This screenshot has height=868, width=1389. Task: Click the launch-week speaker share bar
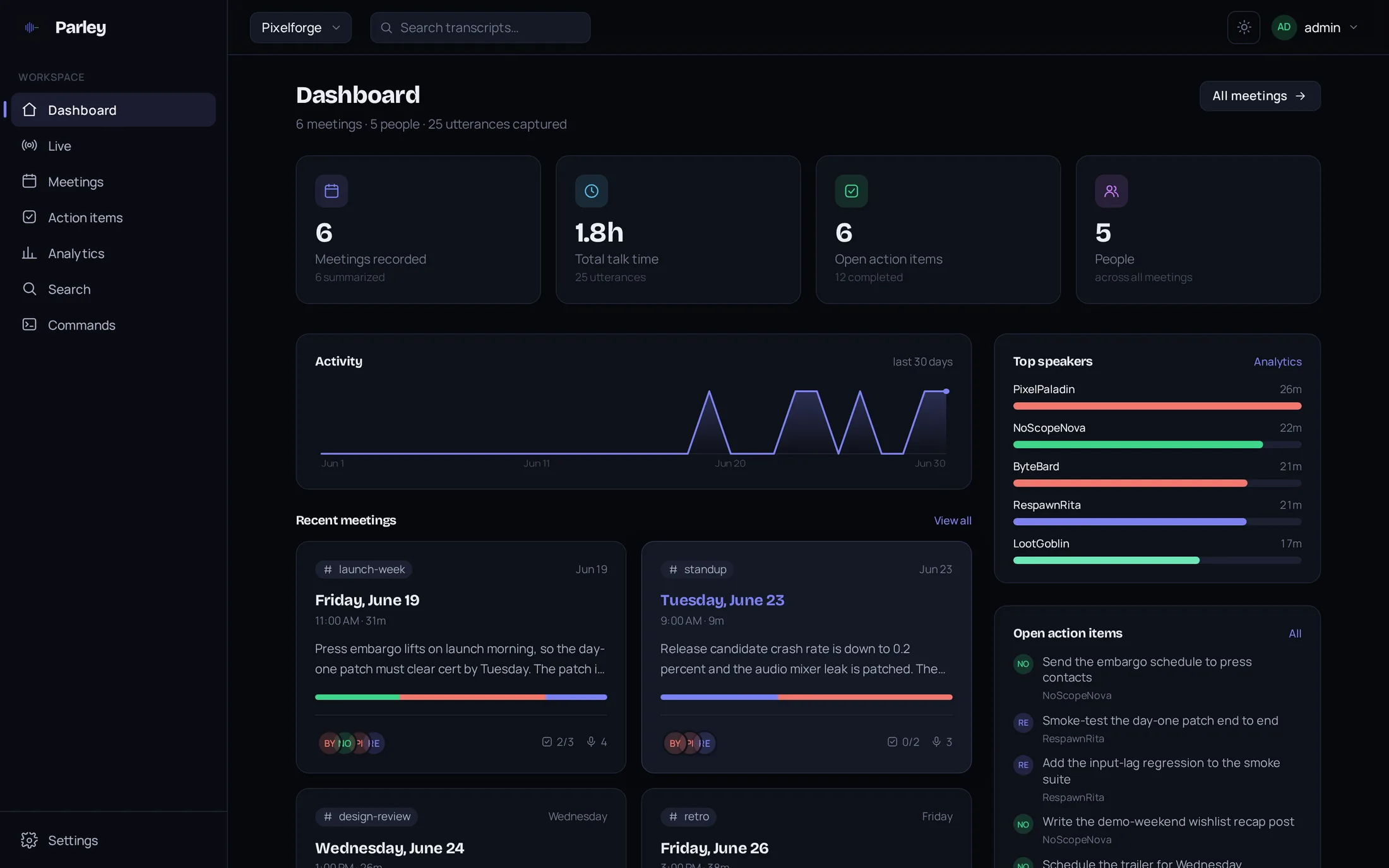tap(461, 697)
